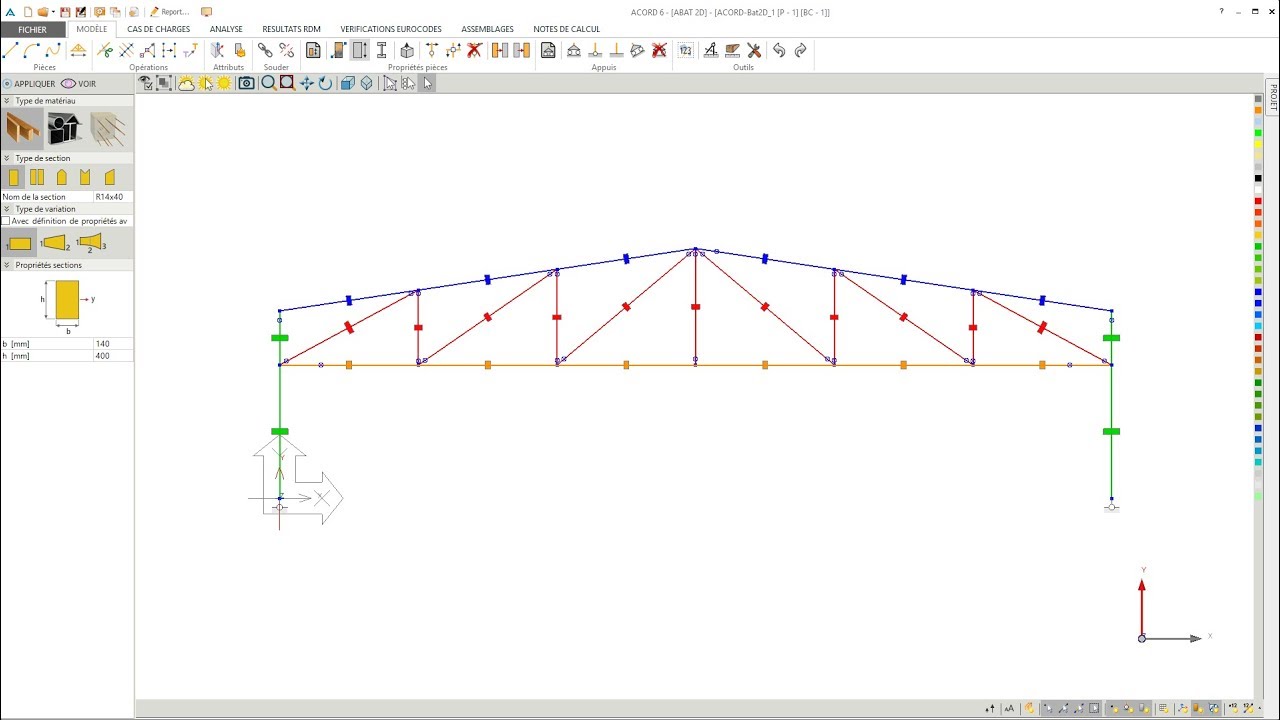Viewport: 1280px width, 720px height.
Task: Open the dropdown arrow next to open folder
Action: (x=52, y=12)
